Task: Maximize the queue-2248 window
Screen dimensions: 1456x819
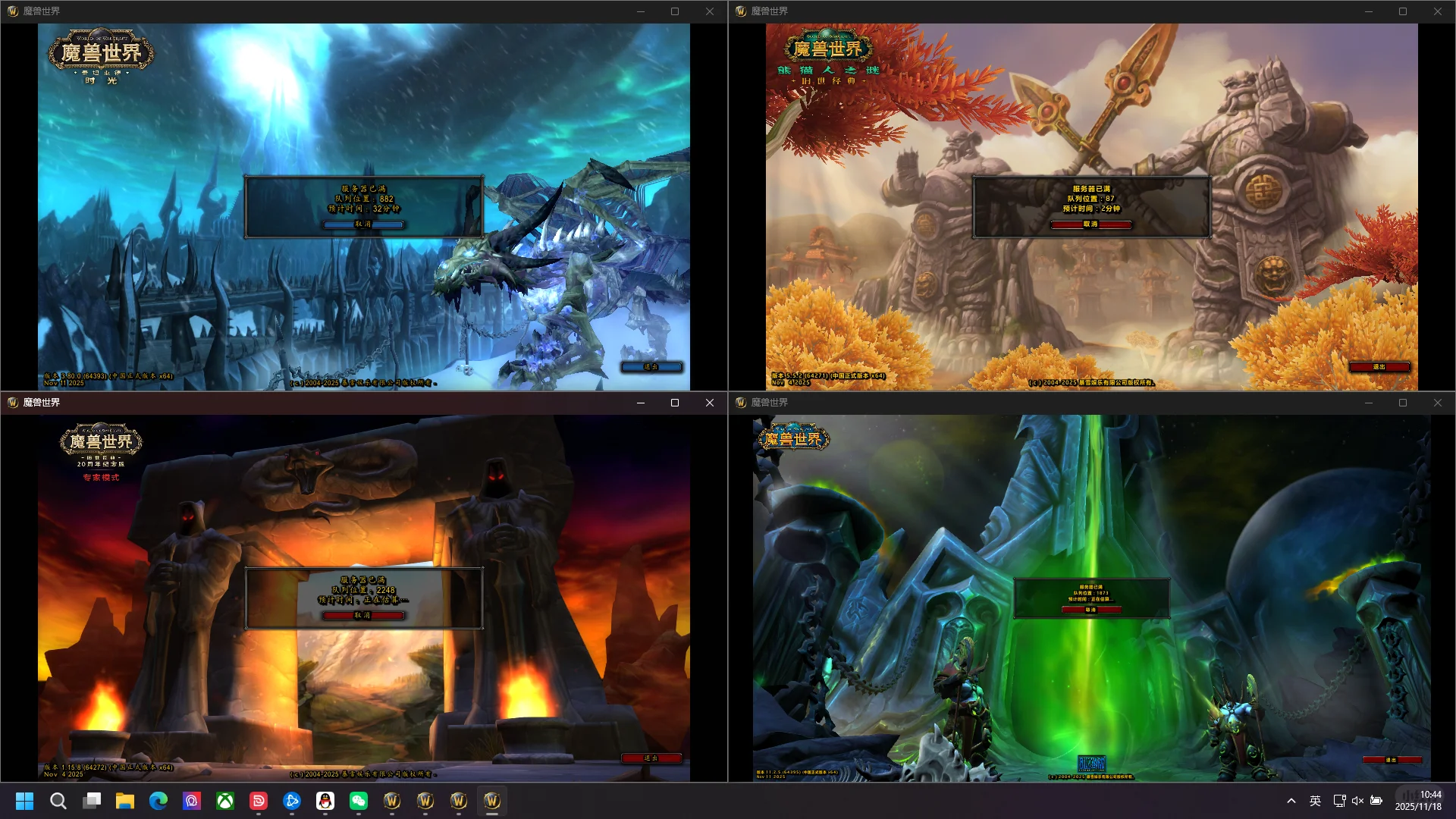Action: pyautogui.click(x=675, y=403)
